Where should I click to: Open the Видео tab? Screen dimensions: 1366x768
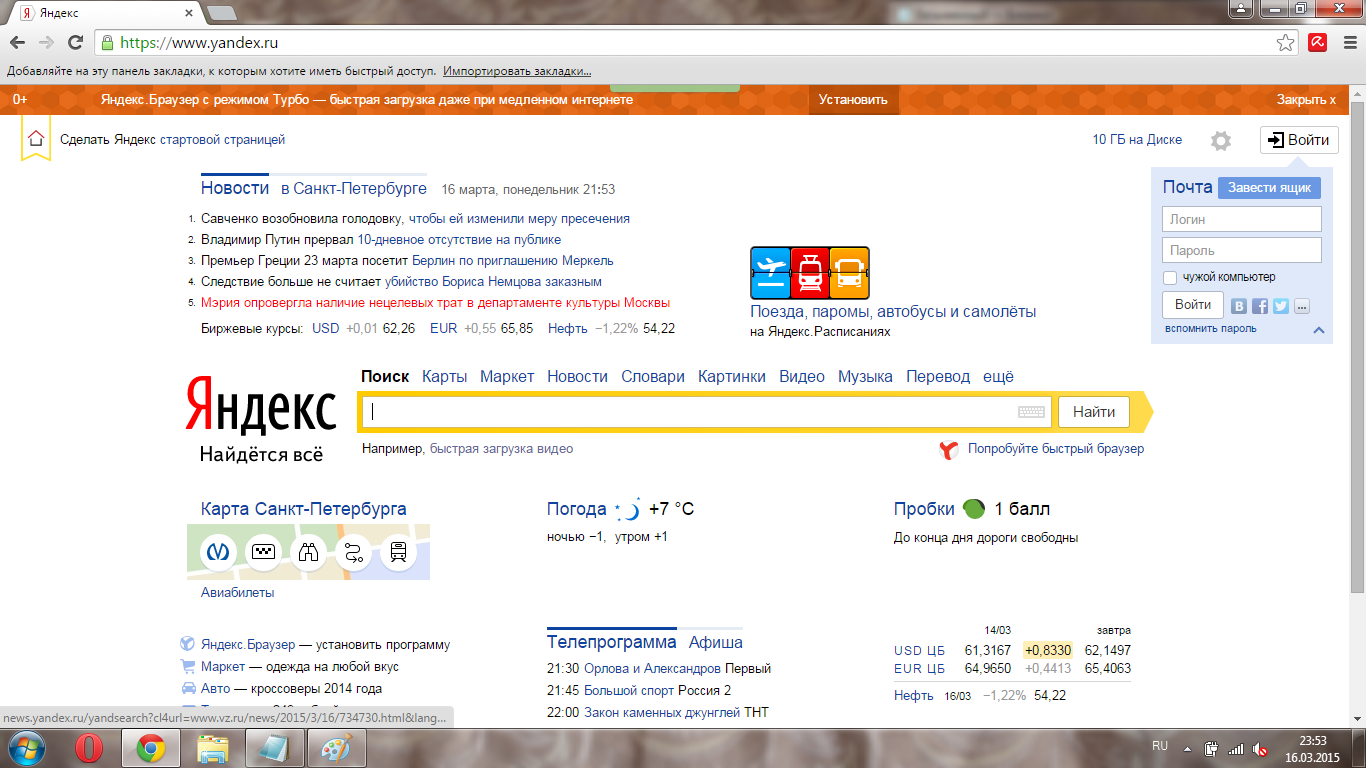click(802, 377)
